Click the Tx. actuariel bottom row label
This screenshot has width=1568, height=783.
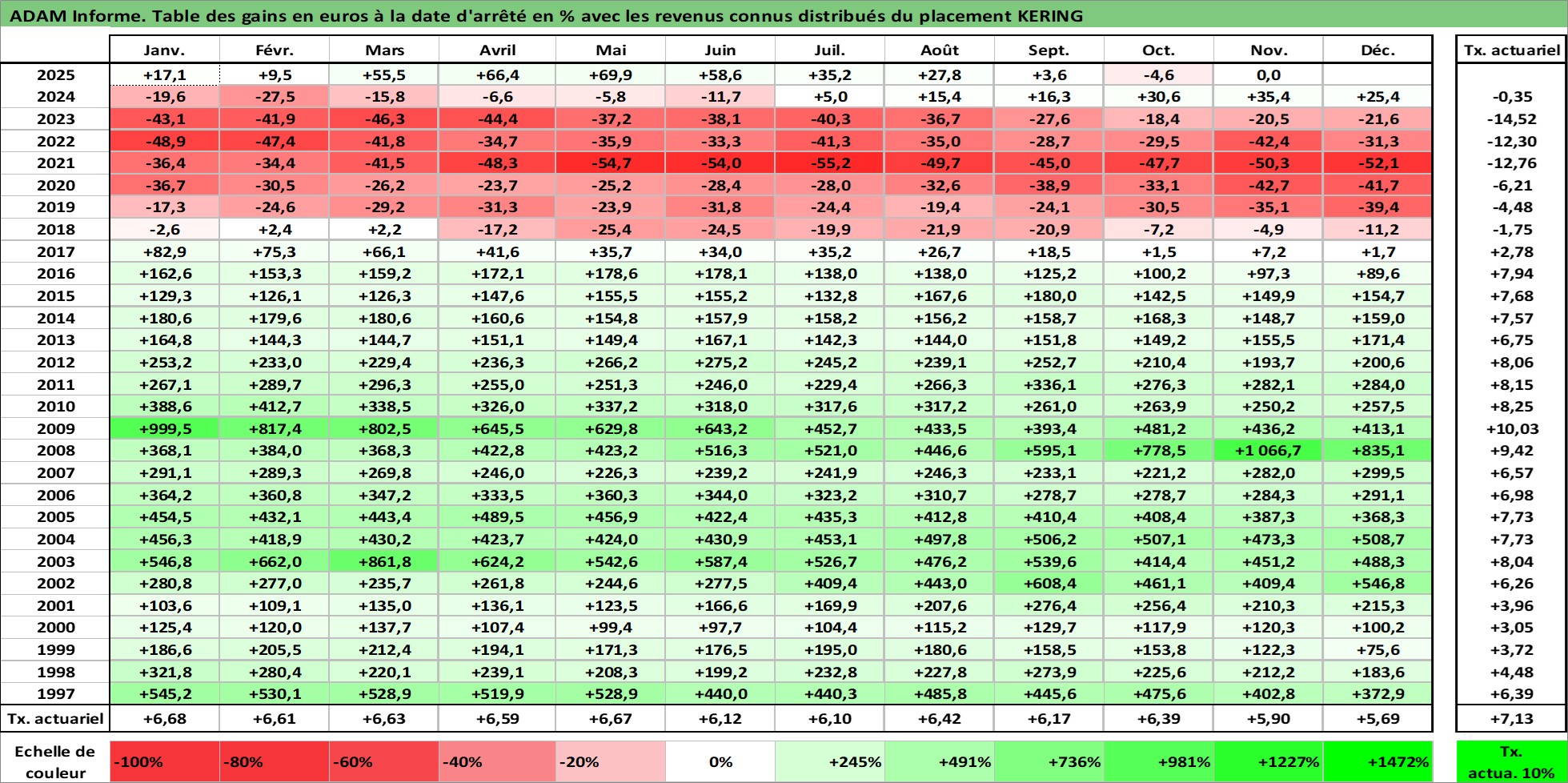[55, 718]
